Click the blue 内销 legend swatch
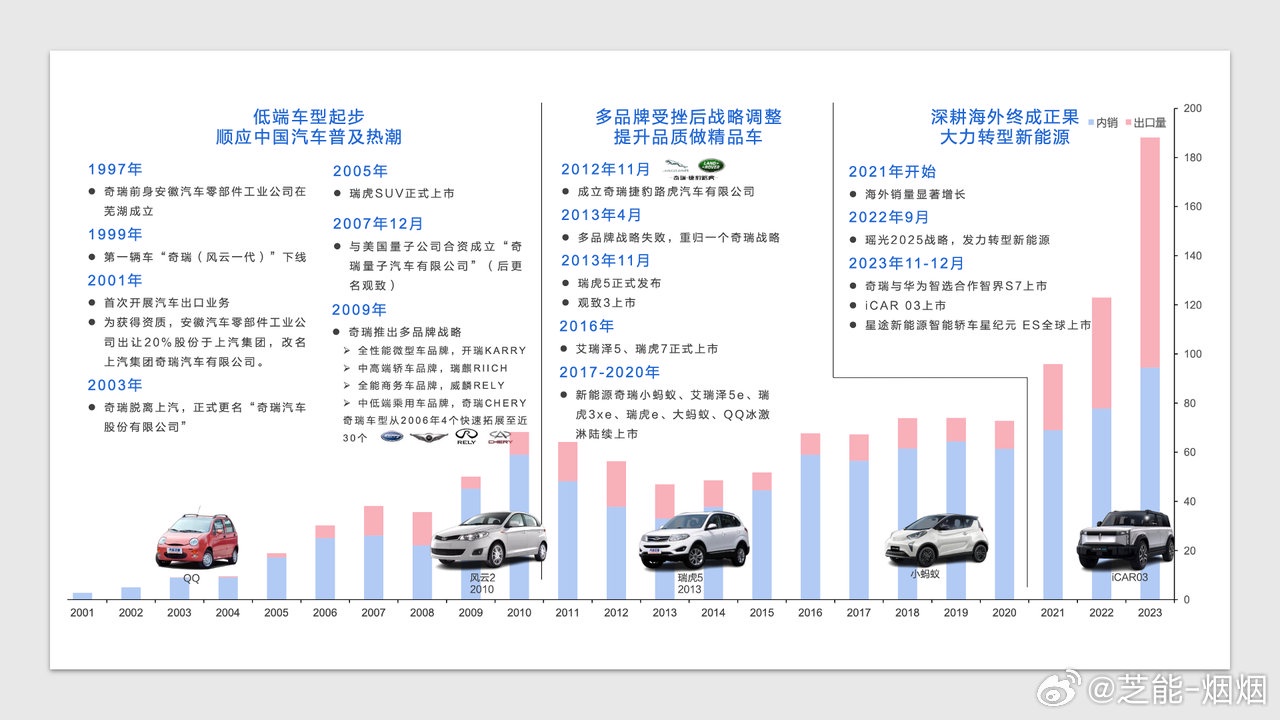Image resolution: width=1280 pixels, height=720 pixels. point(1090,122)
